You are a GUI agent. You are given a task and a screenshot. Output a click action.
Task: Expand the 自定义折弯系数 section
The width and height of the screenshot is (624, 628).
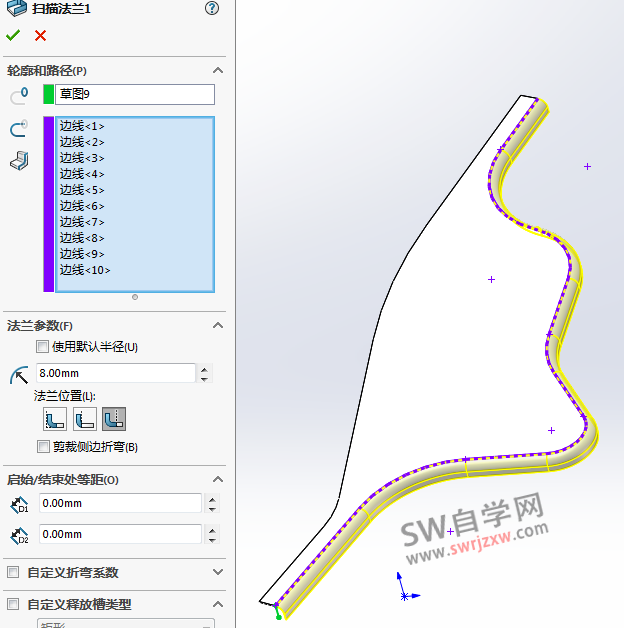pyautogui.click(x=217, y=573)
